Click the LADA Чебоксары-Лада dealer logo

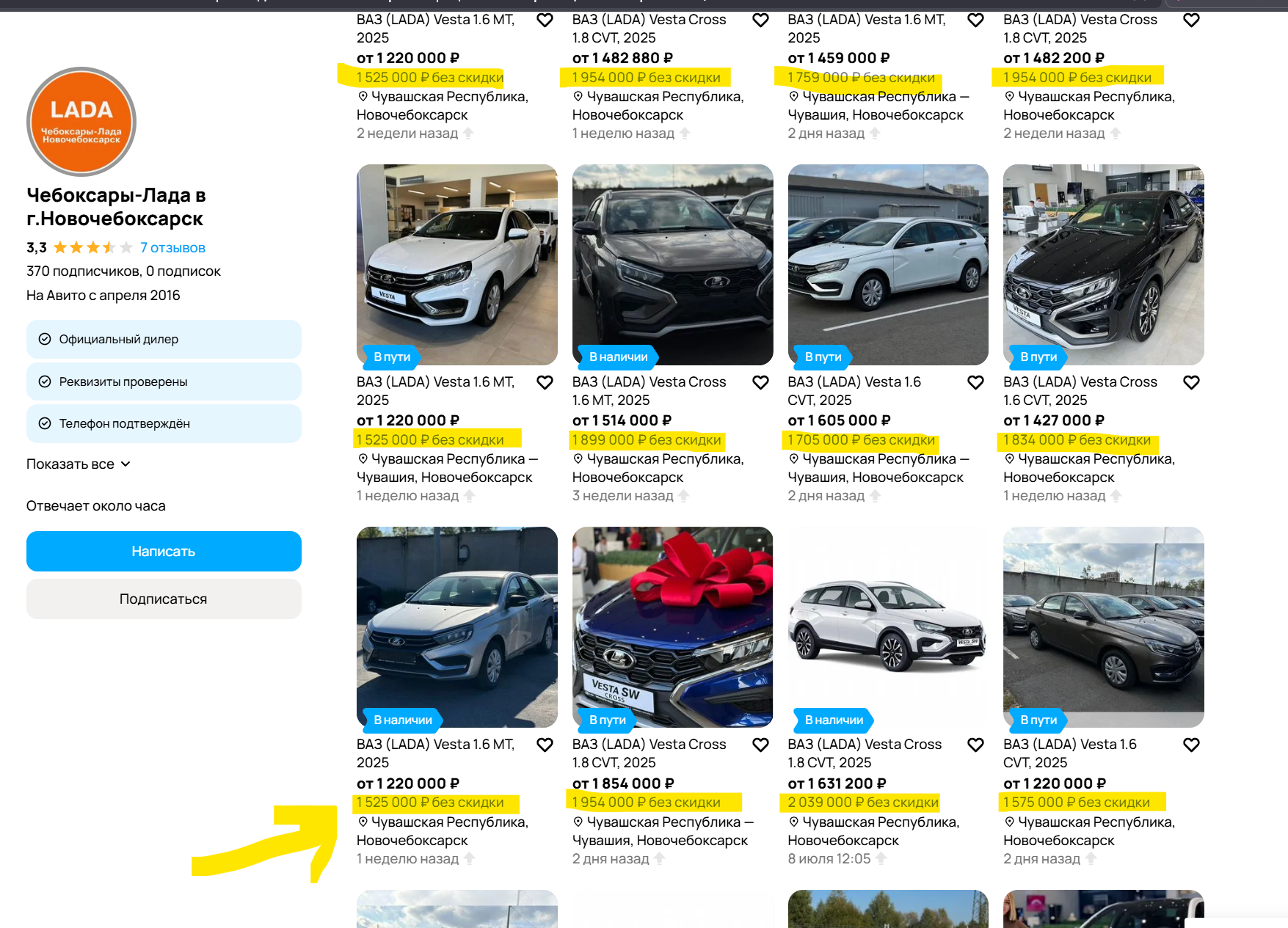[81, 122]
